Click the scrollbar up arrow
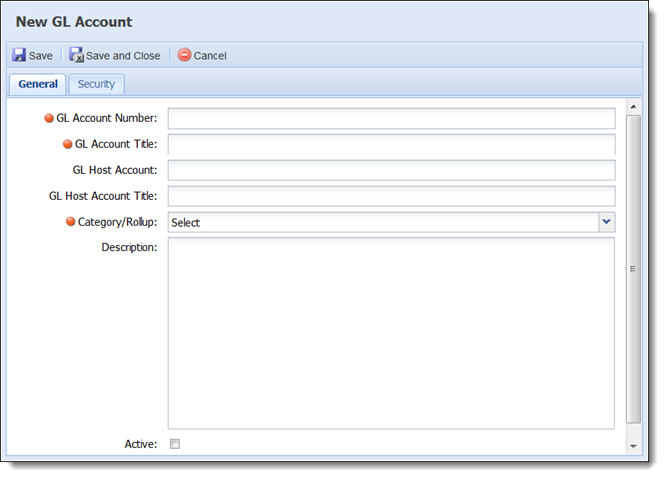664x477 pixels. coord(633,106)
